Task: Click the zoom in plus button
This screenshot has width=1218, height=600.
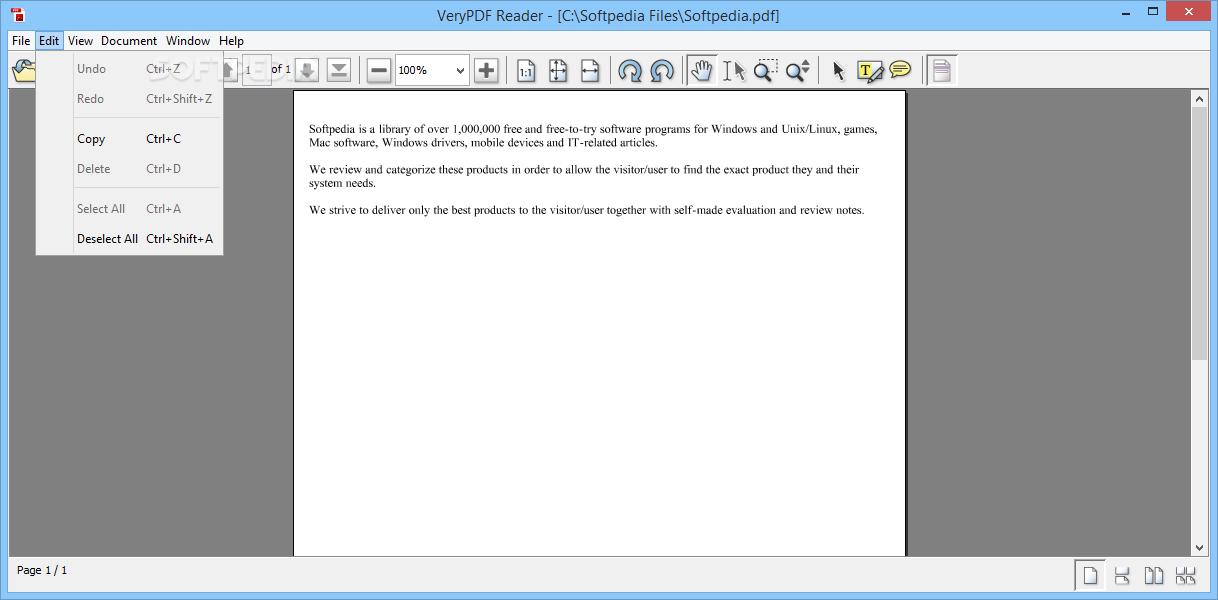Action: (x=486, y=70)
